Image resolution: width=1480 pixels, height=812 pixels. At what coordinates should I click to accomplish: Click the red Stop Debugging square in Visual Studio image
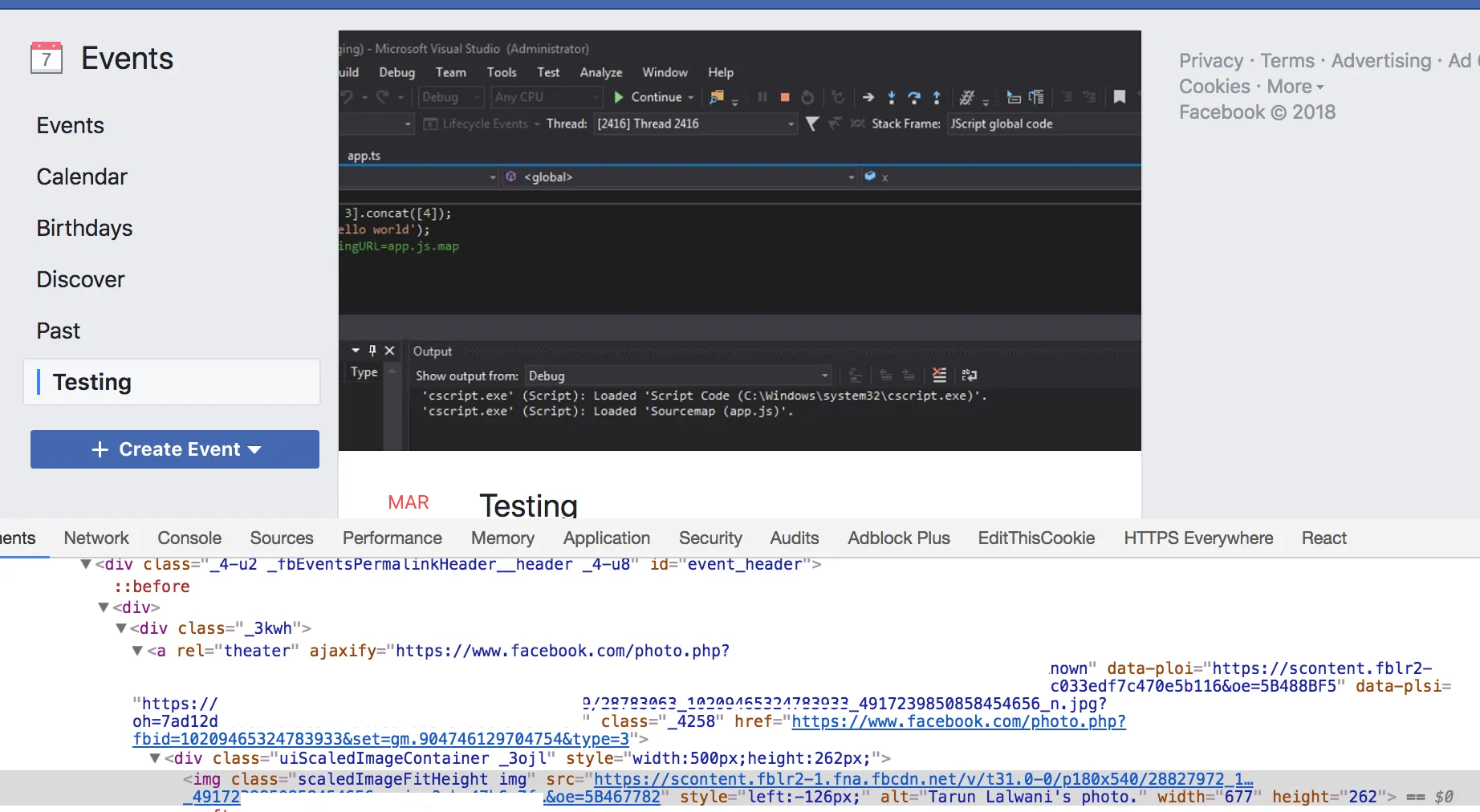tap(785, 97)
